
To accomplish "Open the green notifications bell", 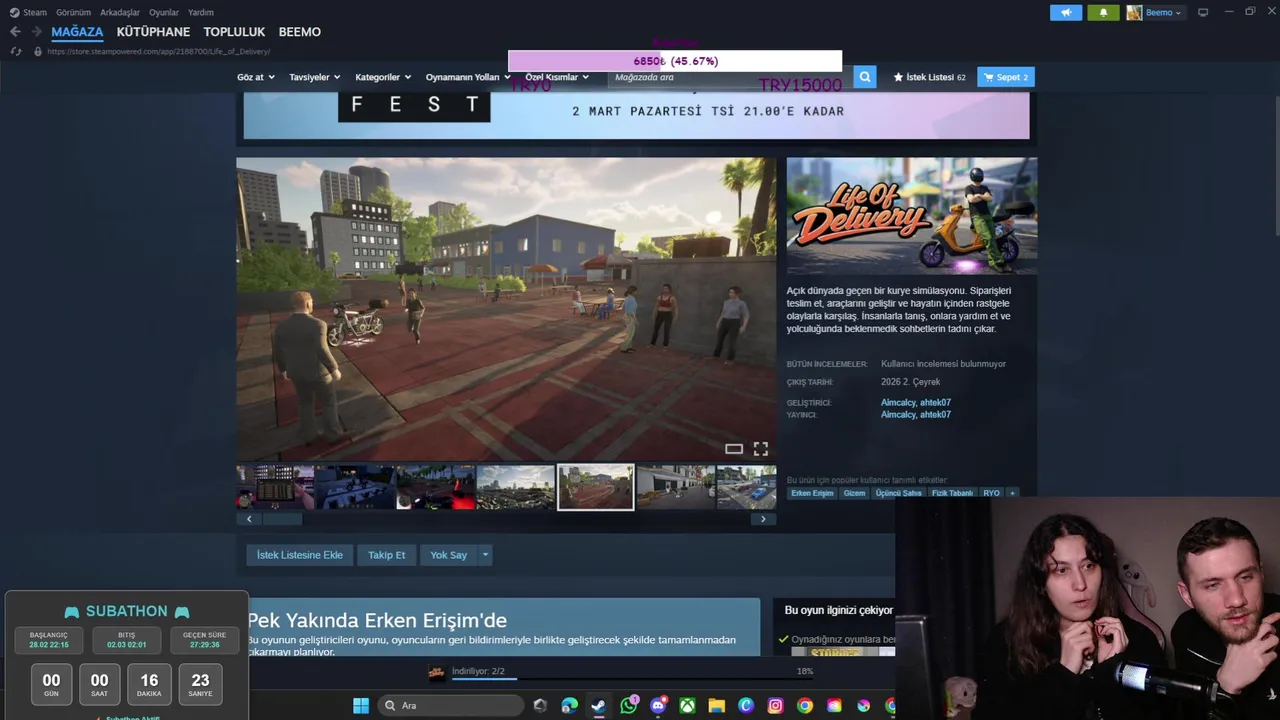I will 1104,12.
